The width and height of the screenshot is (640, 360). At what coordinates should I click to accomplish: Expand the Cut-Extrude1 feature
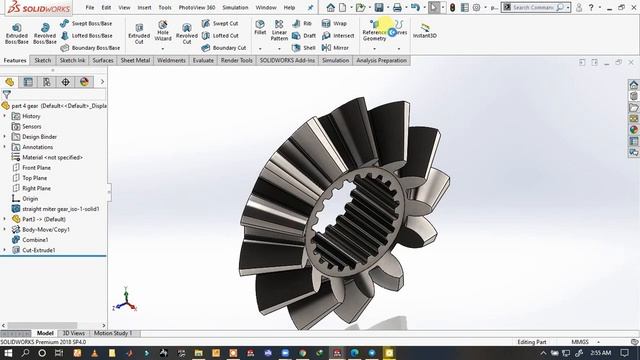(5, 250)
